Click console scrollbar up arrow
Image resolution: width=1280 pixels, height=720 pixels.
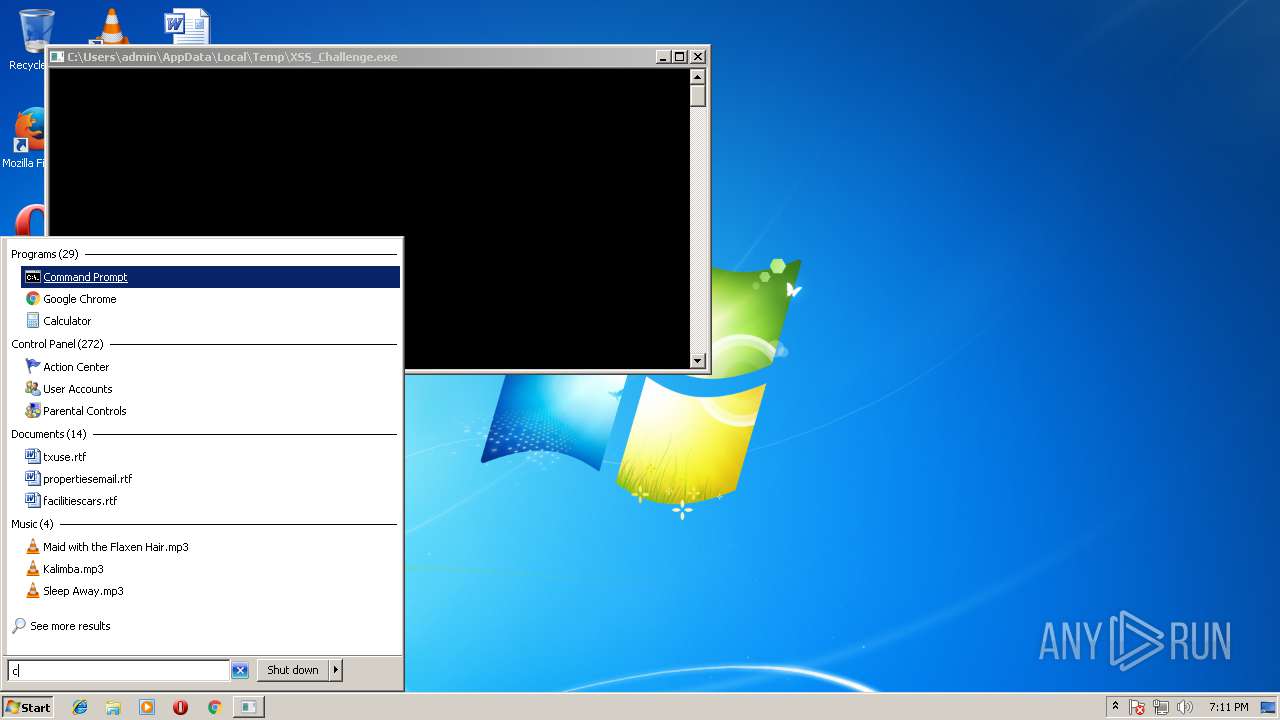pos(698,77)
